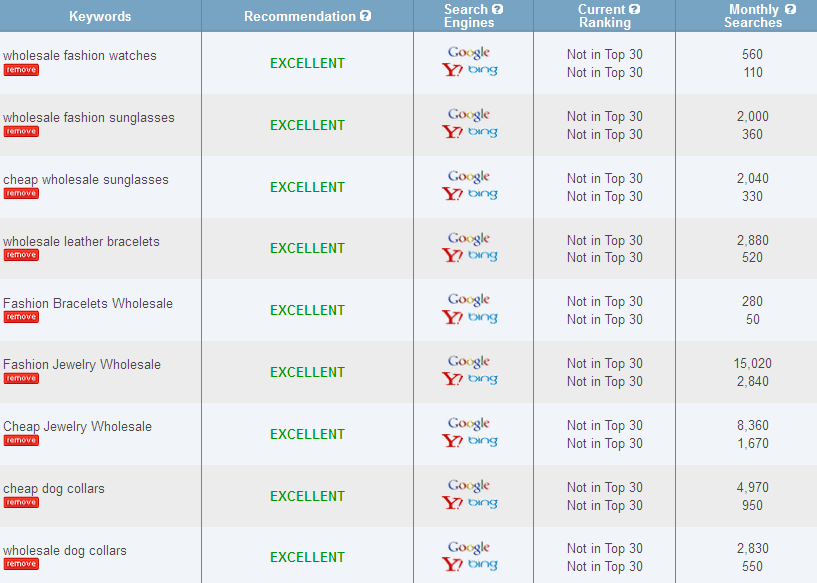Viewport: 817px width, 583px height.
Task: Click EXCELLENT recommendation for wholesale leather bracelets
Action: click(x=307, y=248)
